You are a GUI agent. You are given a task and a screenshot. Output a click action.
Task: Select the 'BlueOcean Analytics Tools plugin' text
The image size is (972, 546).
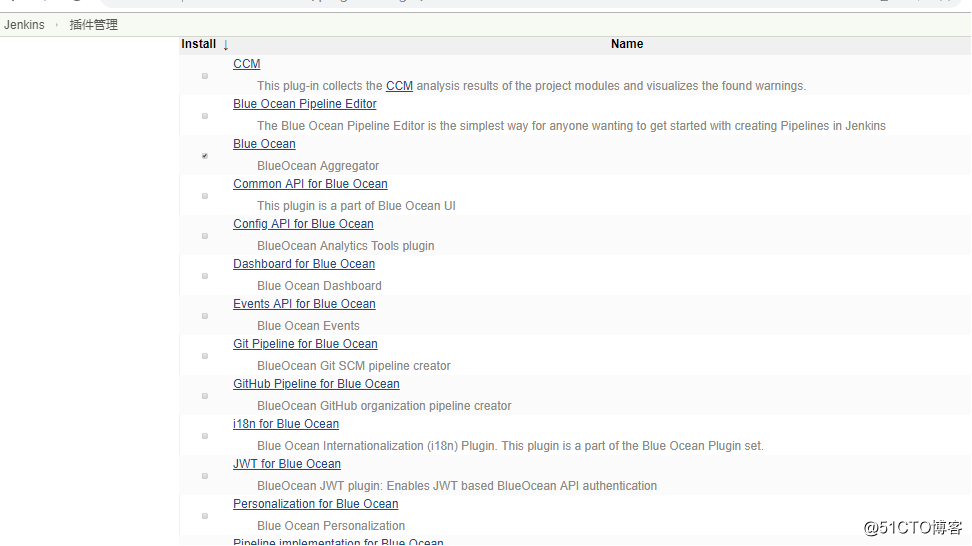tap(346, 245)
